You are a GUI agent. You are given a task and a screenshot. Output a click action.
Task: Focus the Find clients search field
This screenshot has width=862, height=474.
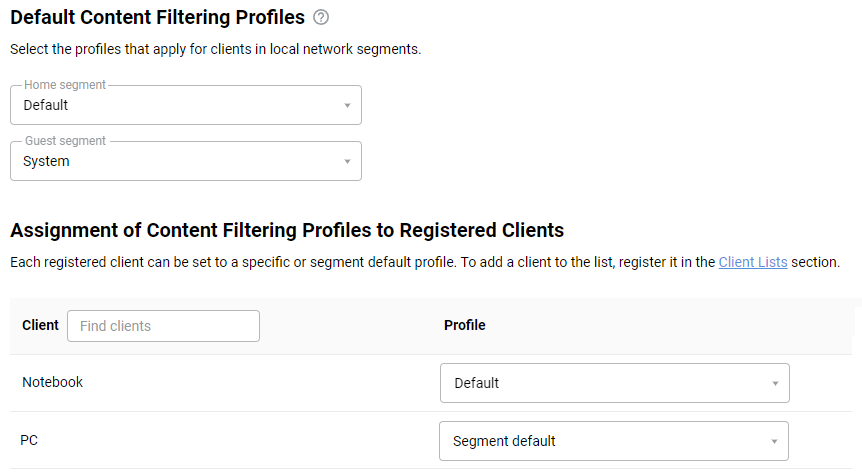coord(163,326)
